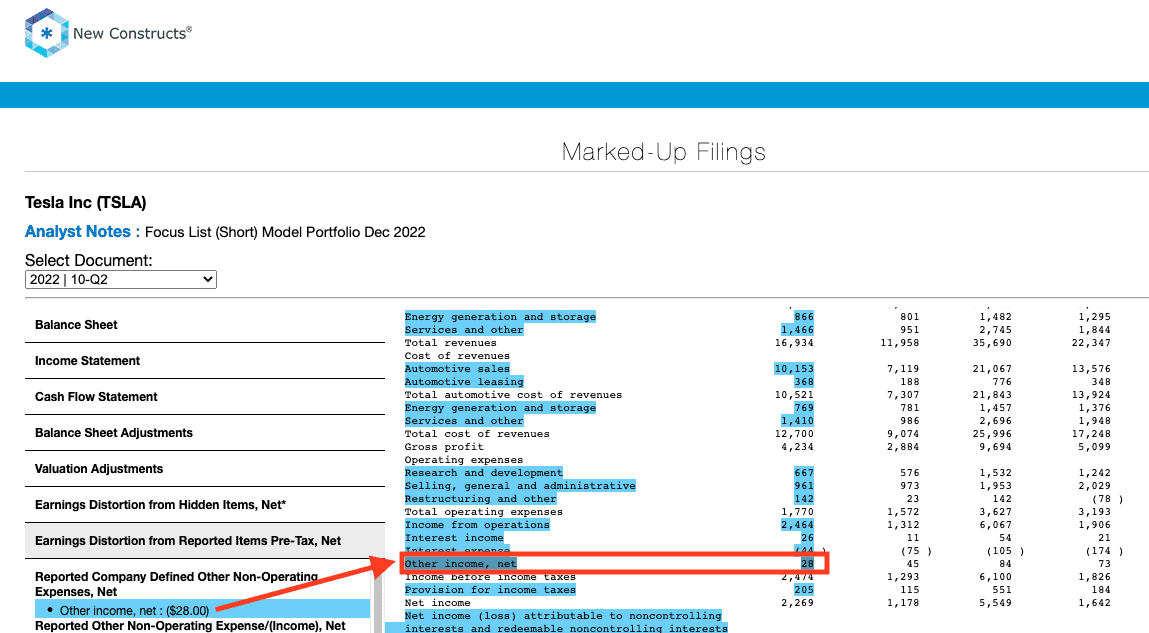Click the highlighted Restructuring and other label
This screenshot has height=633, width=1149.
pyautogui.click(x=481, y=499)
